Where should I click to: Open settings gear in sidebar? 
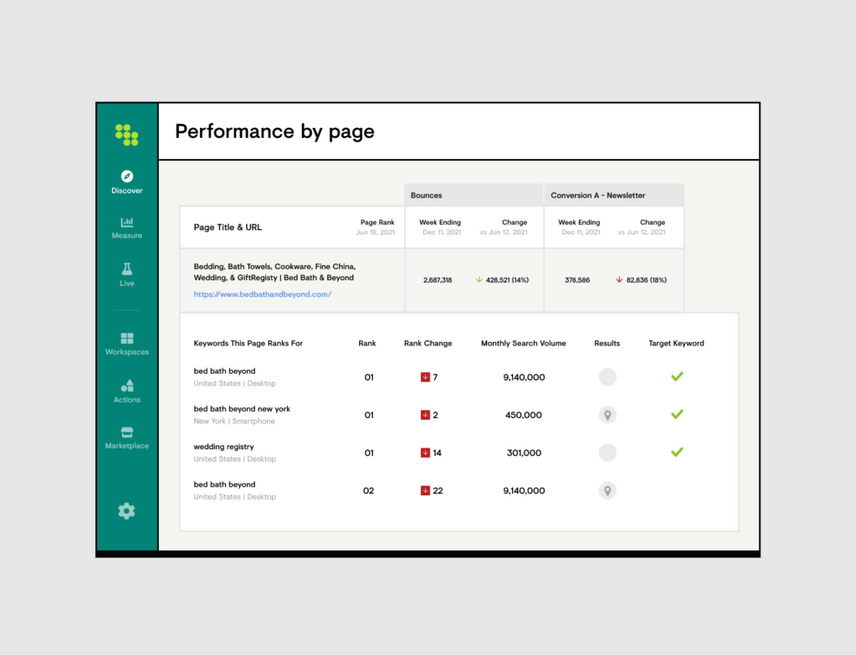(127, 511)
